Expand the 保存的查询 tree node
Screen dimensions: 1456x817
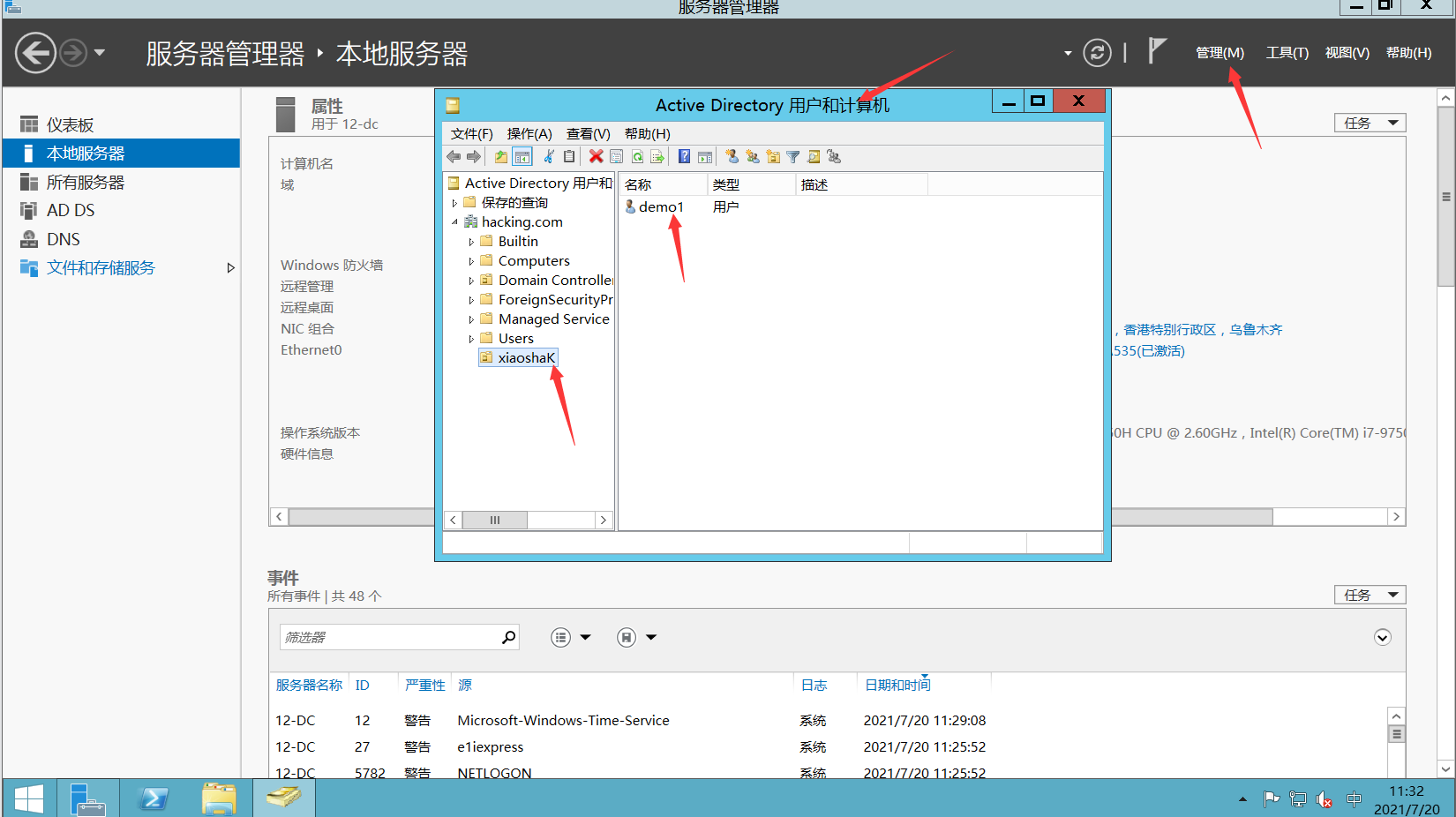pos(455,203)
